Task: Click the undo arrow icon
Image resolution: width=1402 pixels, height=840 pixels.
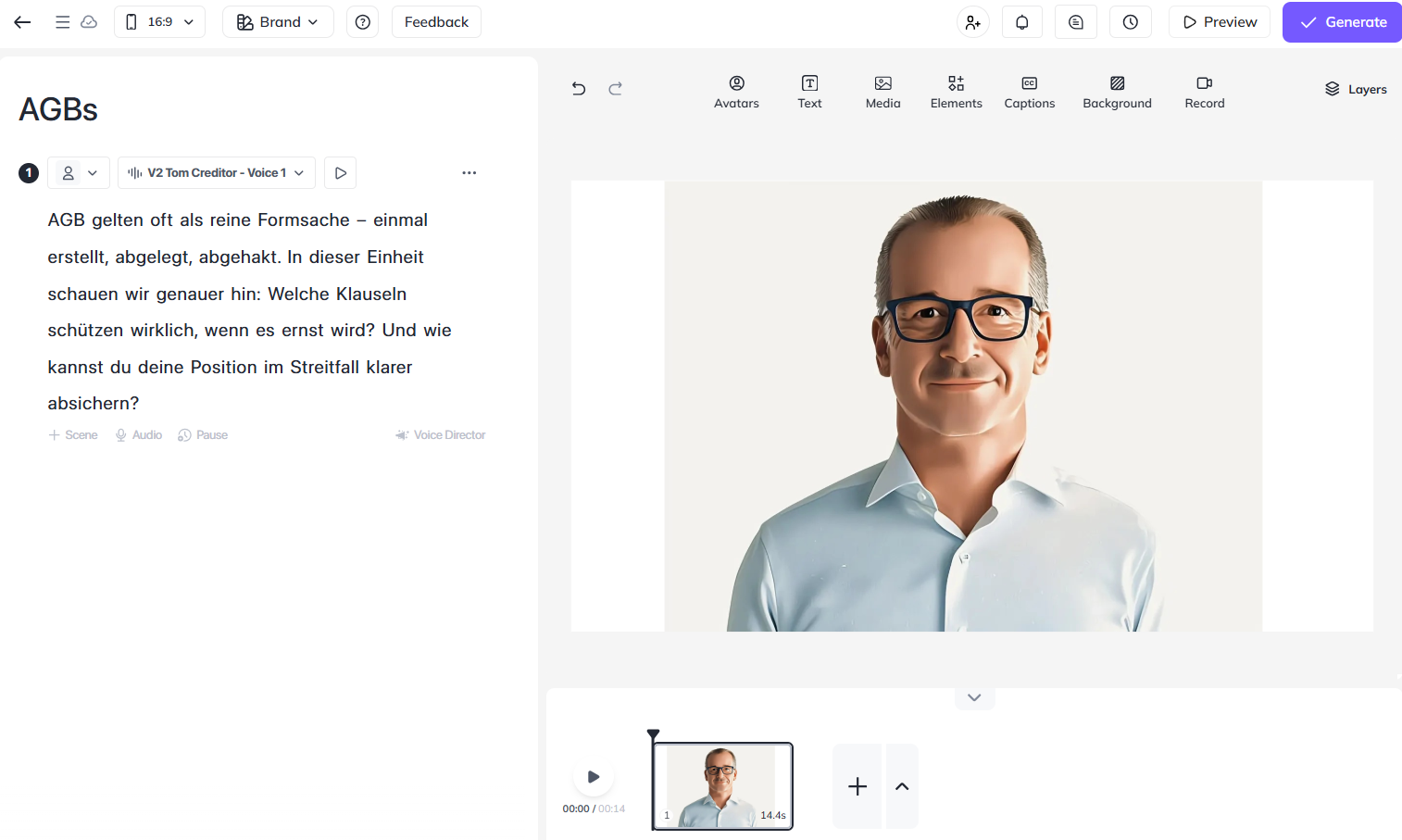Action: [579, 89]
